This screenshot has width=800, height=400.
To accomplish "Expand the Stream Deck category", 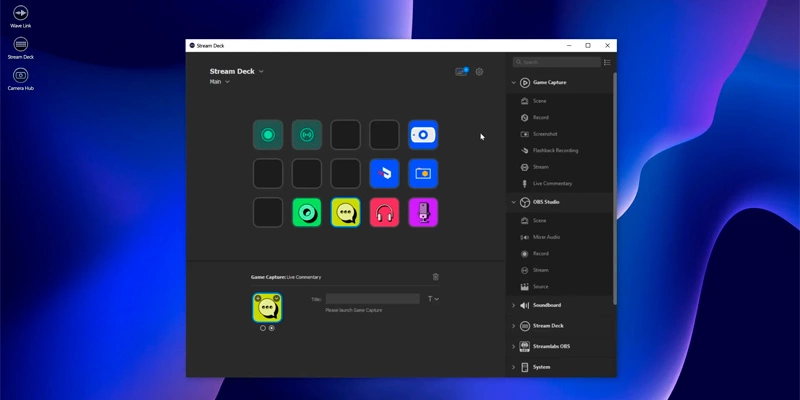I will [x=513, y=326].
